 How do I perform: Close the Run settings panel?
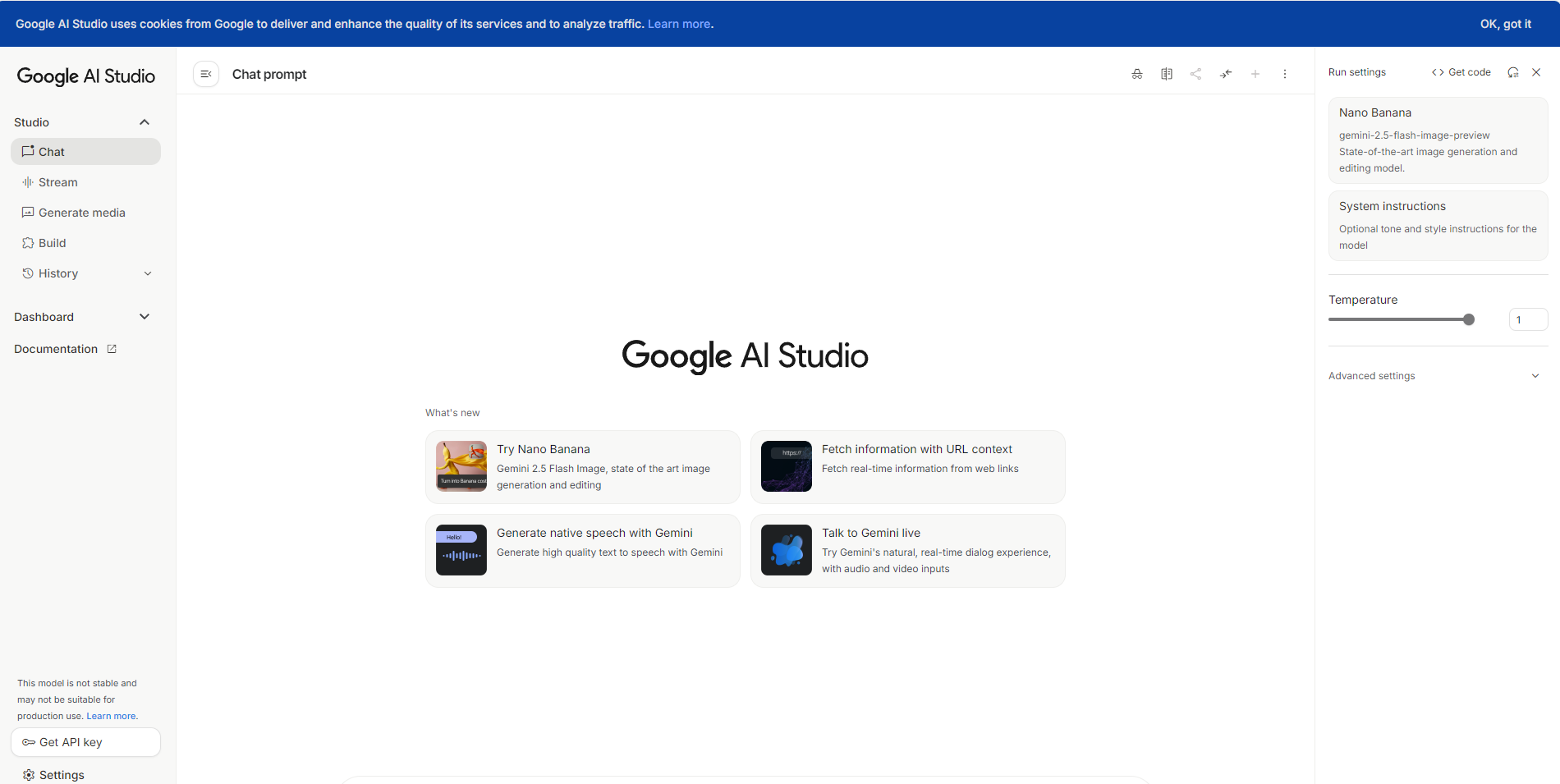[x=1536, y=72]
